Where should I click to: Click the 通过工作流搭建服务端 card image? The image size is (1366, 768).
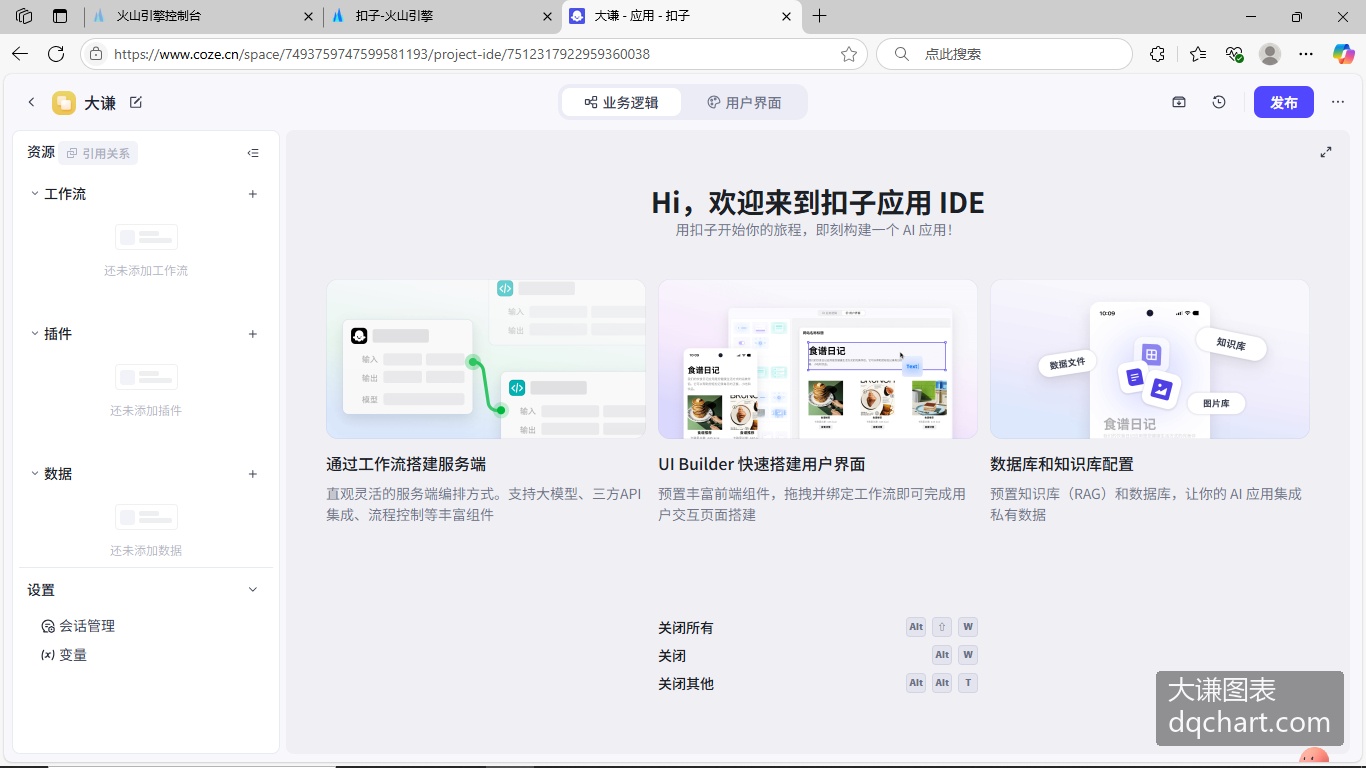pos(486,359)
